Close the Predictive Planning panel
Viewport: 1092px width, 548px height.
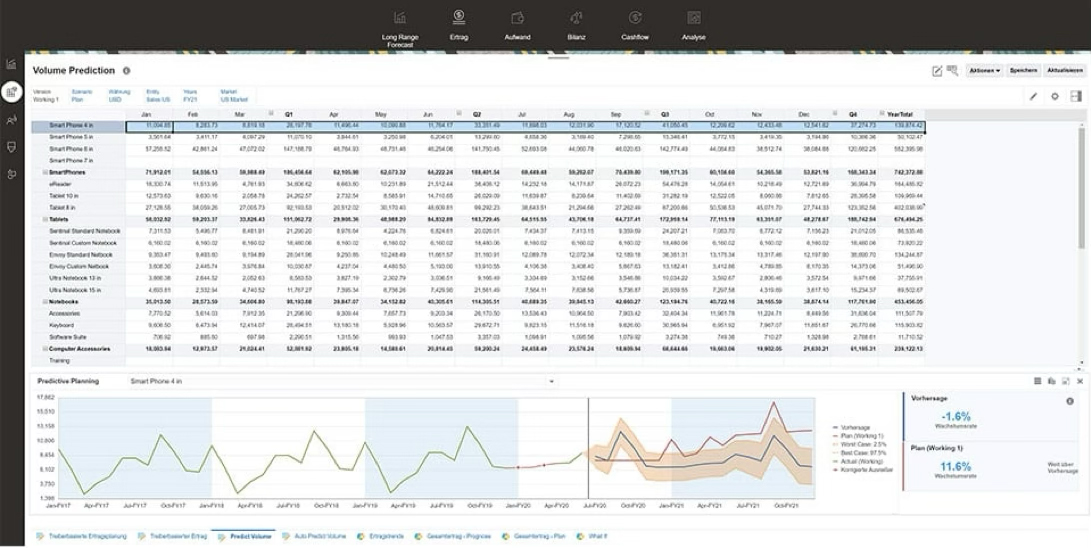point(1080,381)
